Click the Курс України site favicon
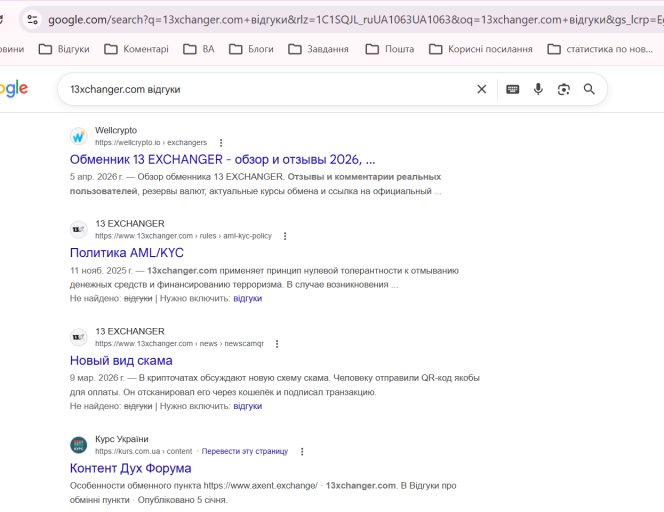This screenshot has height=512, width=664. [78, 445]
